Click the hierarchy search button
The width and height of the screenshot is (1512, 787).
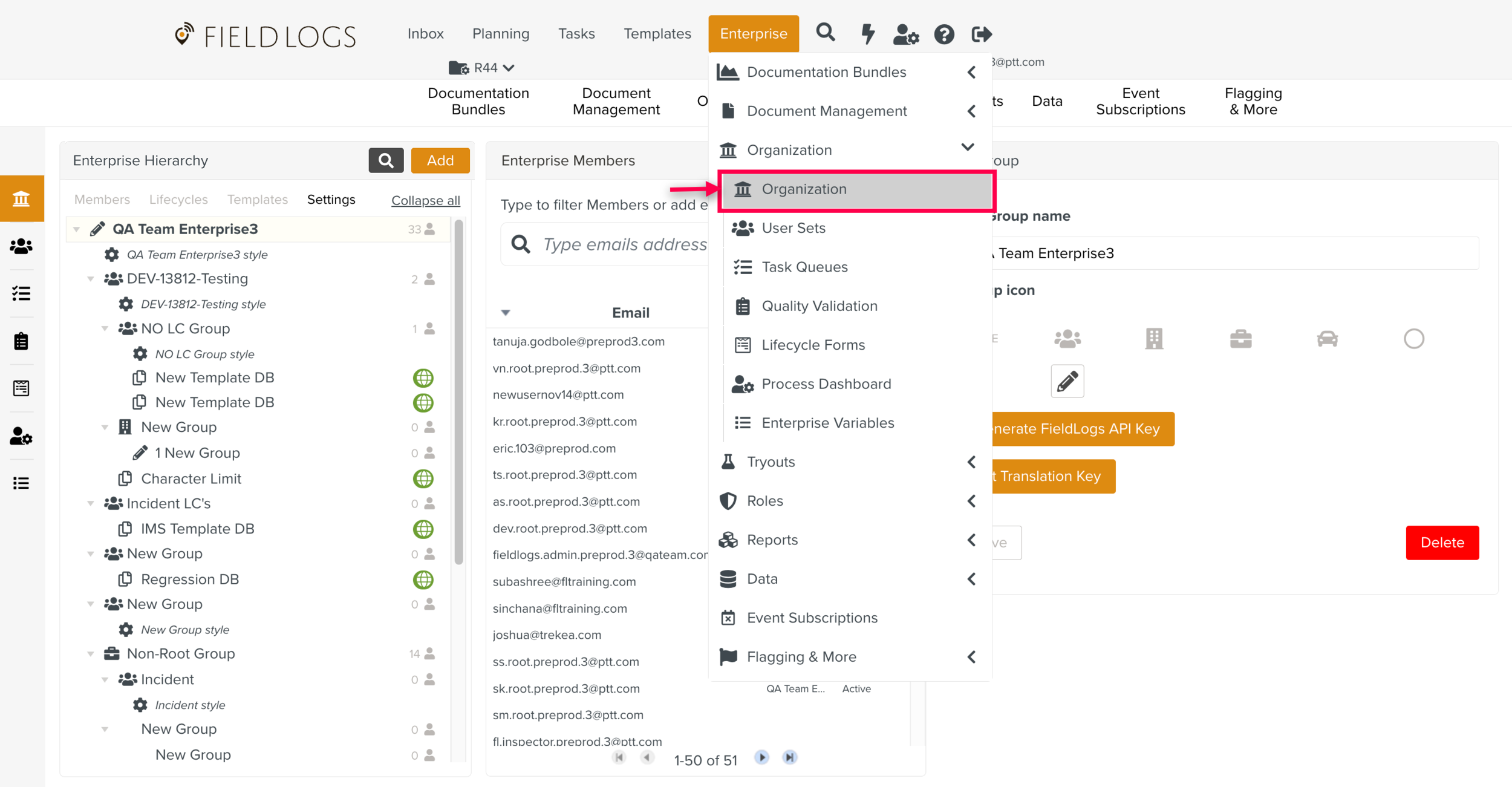point(386,160)
